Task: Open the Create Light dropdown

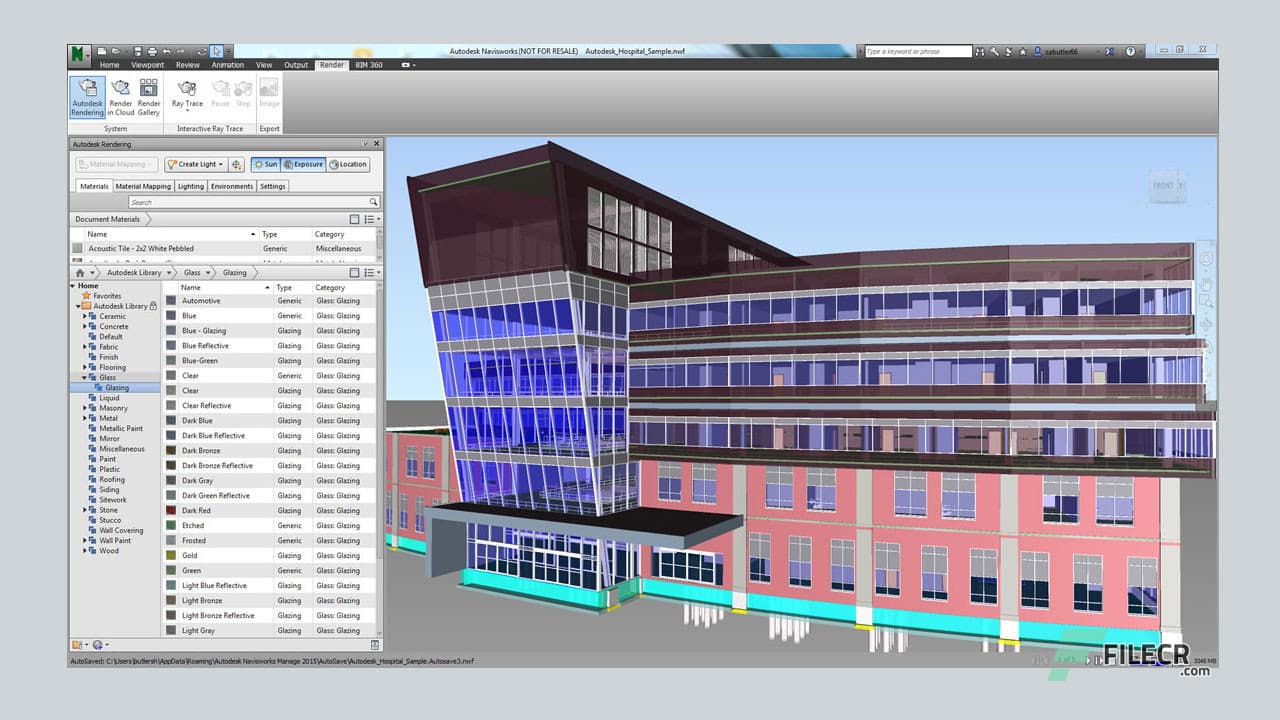Action: click(x=198, y=164)
